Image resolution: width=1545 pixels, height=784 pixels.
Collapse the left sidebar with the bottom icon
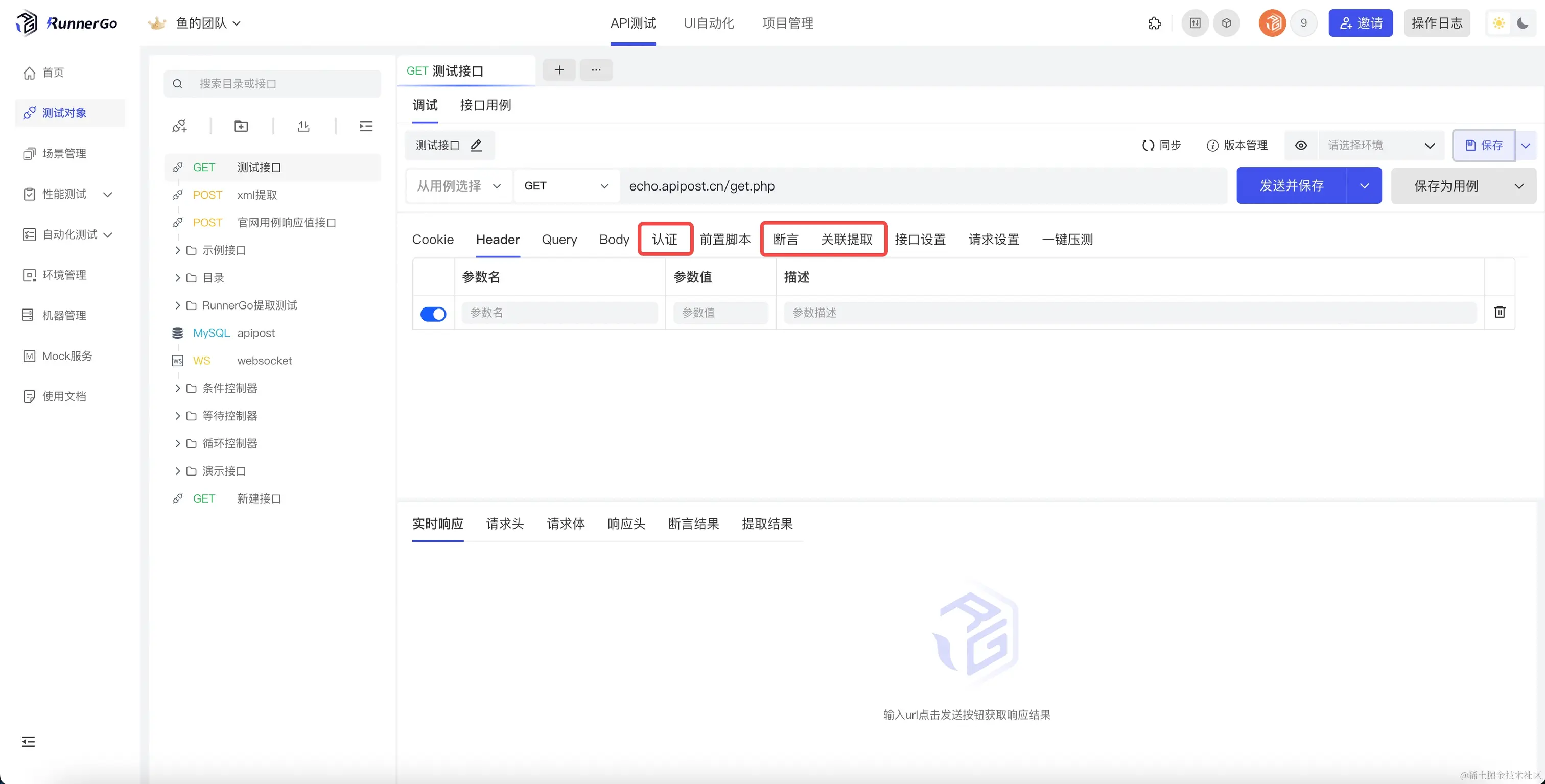28,742
